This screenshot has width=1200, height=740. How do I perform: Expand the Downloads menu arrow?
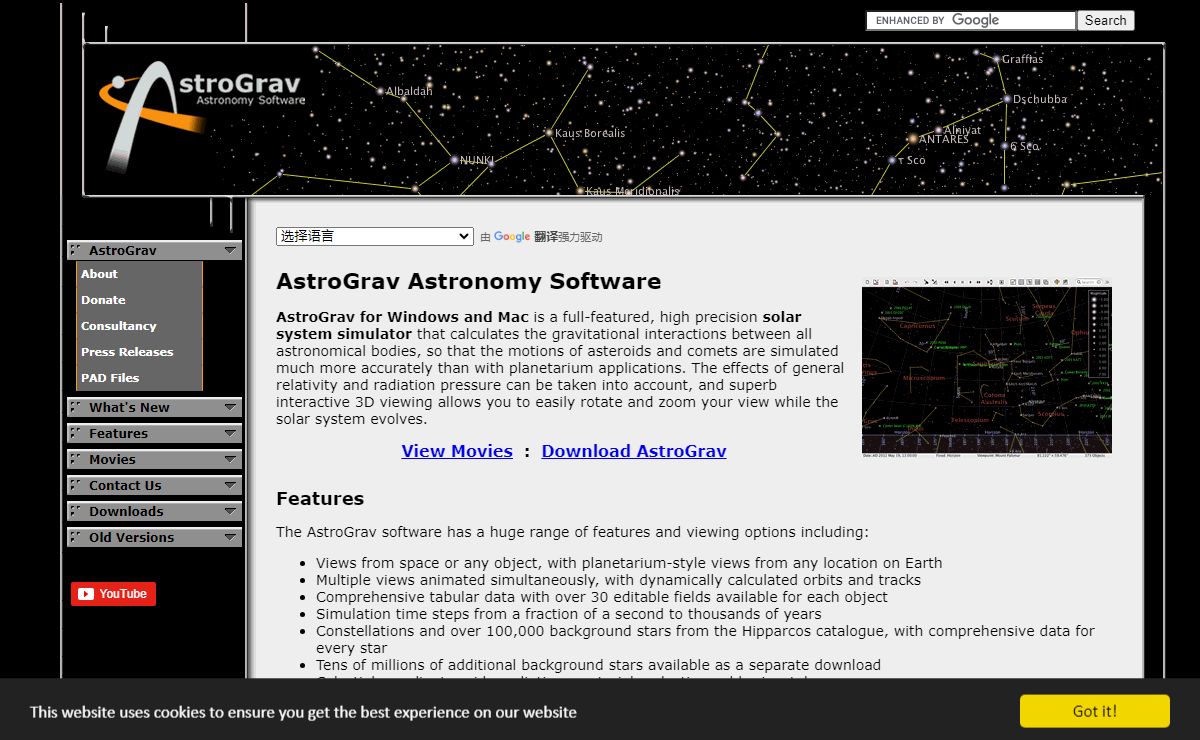230,512
